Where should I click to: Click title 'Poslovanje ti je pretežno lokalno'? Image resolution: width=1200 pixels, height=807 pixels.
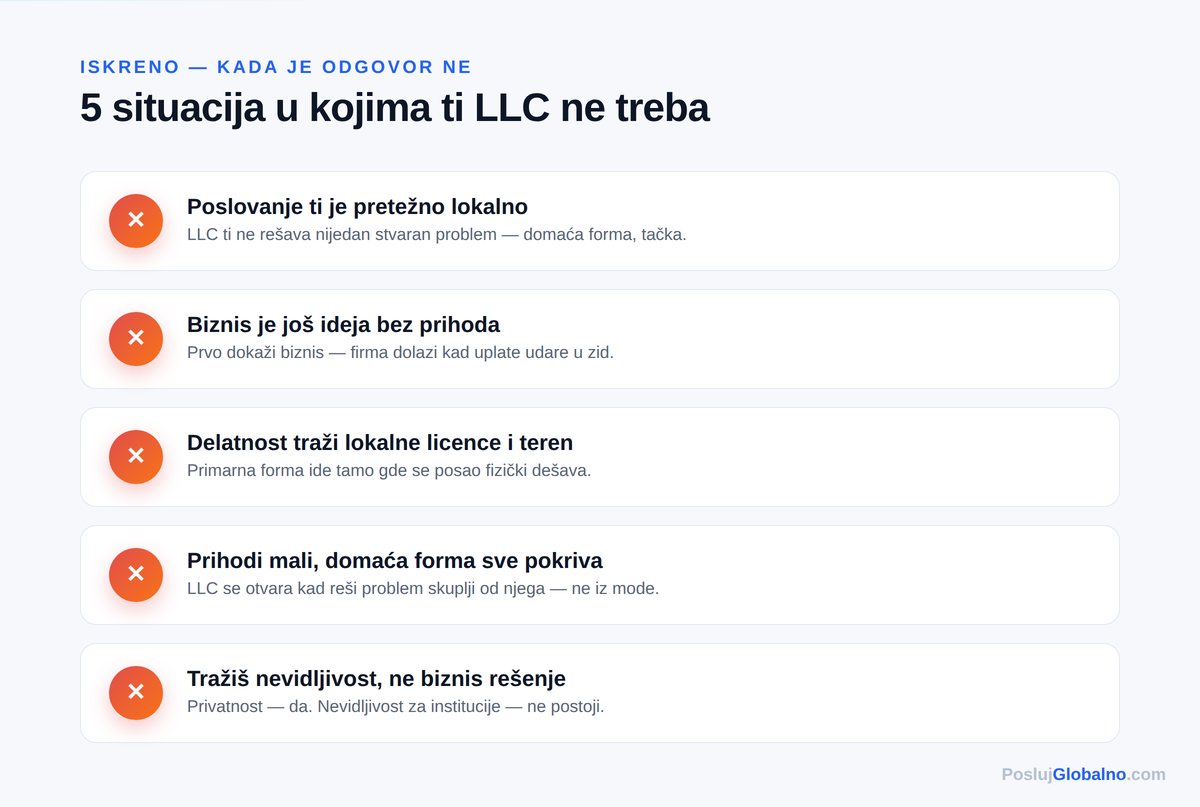point(357,207)
